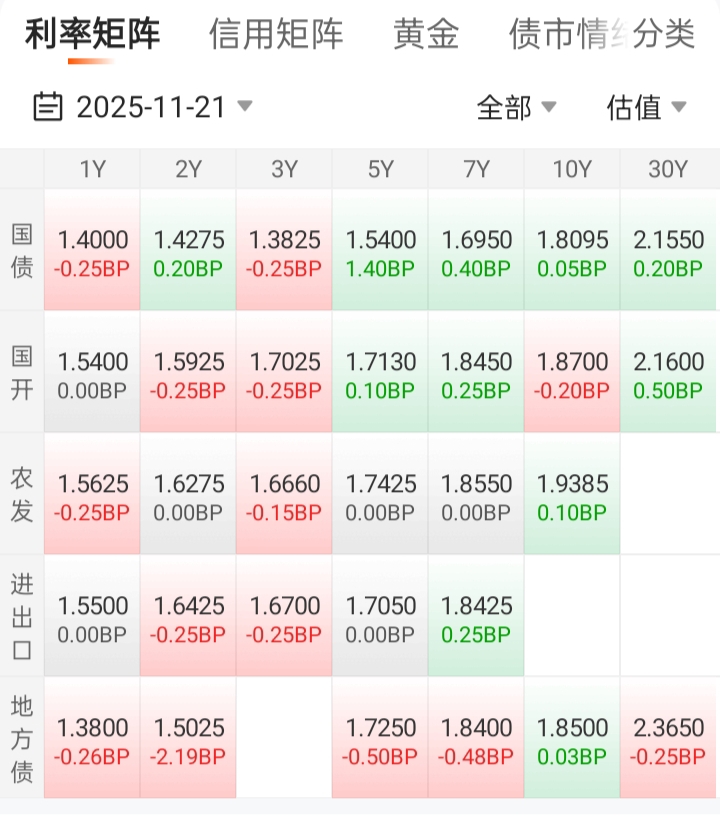Select the 农发 row label
Image resolution: width=720 pixels, height=817 pixels.
point(22,494)
